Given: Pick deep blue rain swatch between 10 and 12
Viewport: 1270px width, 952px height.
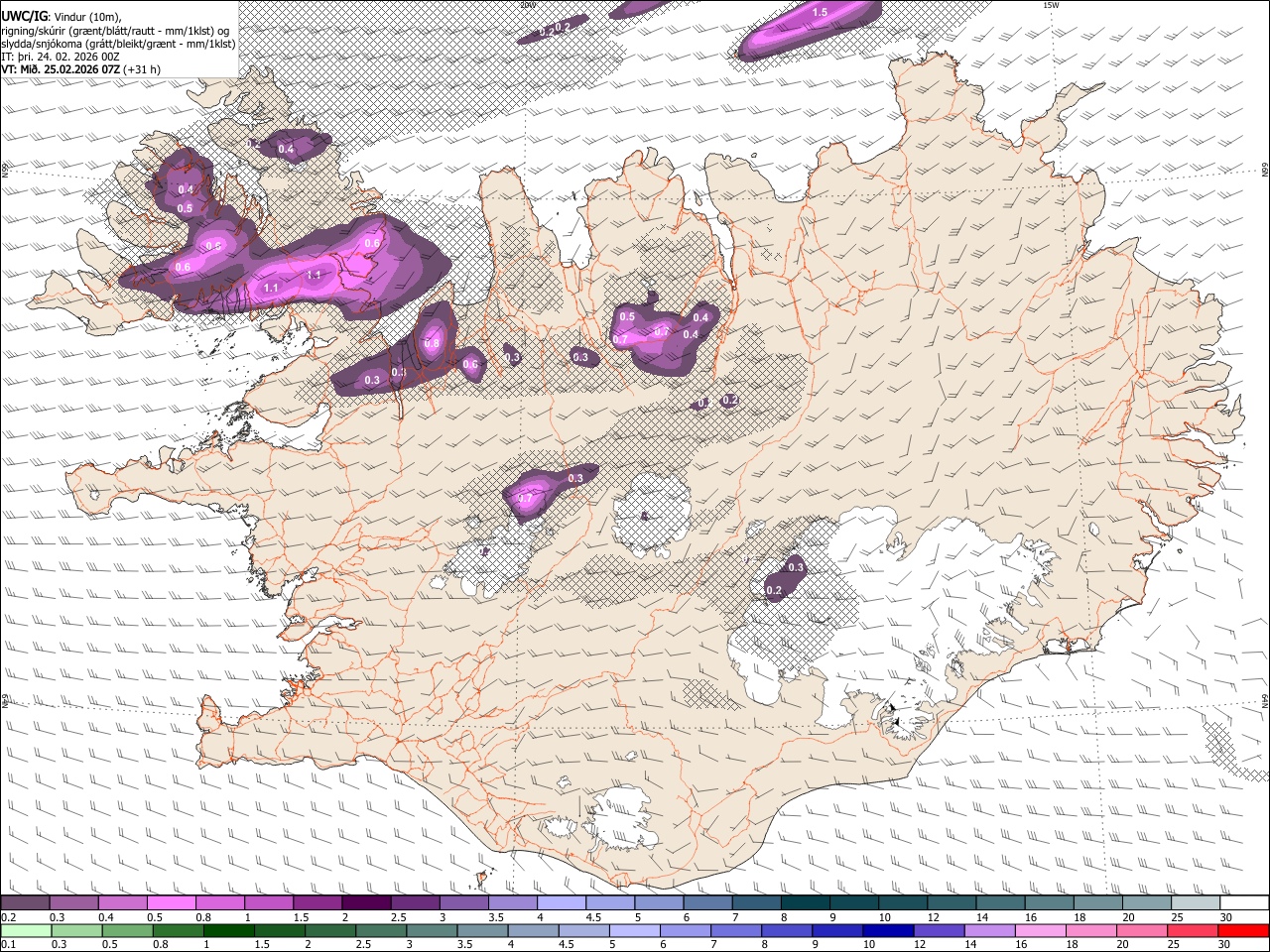Looking at the screenshot, I should coord(887,930).
